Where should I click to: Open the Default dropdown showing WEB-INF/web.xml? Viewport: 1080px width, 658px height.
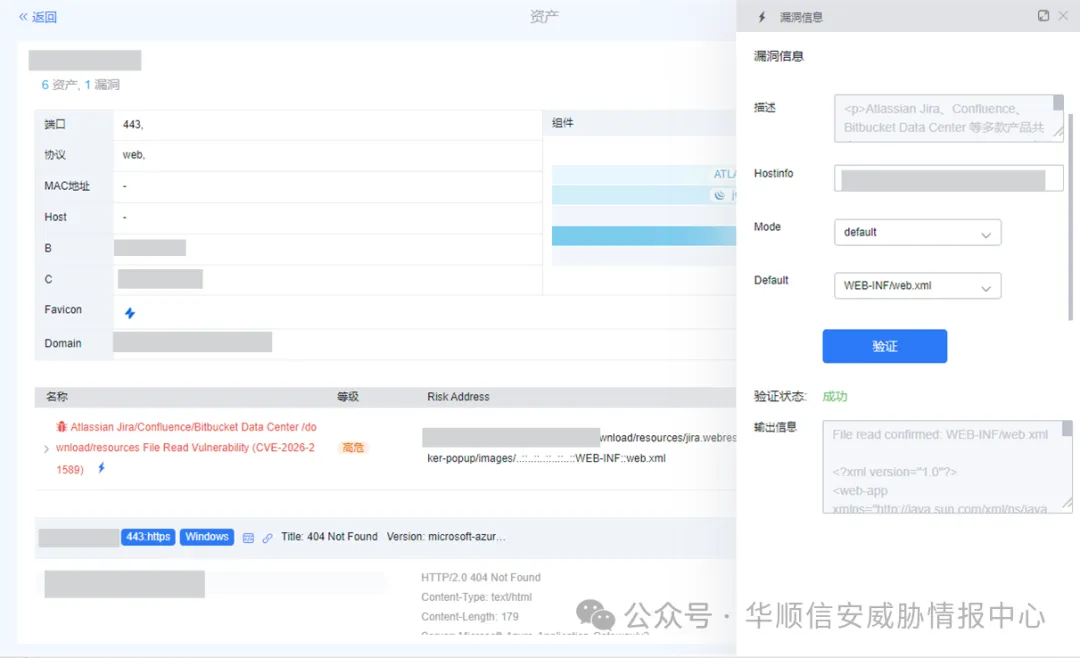point(917,286)
